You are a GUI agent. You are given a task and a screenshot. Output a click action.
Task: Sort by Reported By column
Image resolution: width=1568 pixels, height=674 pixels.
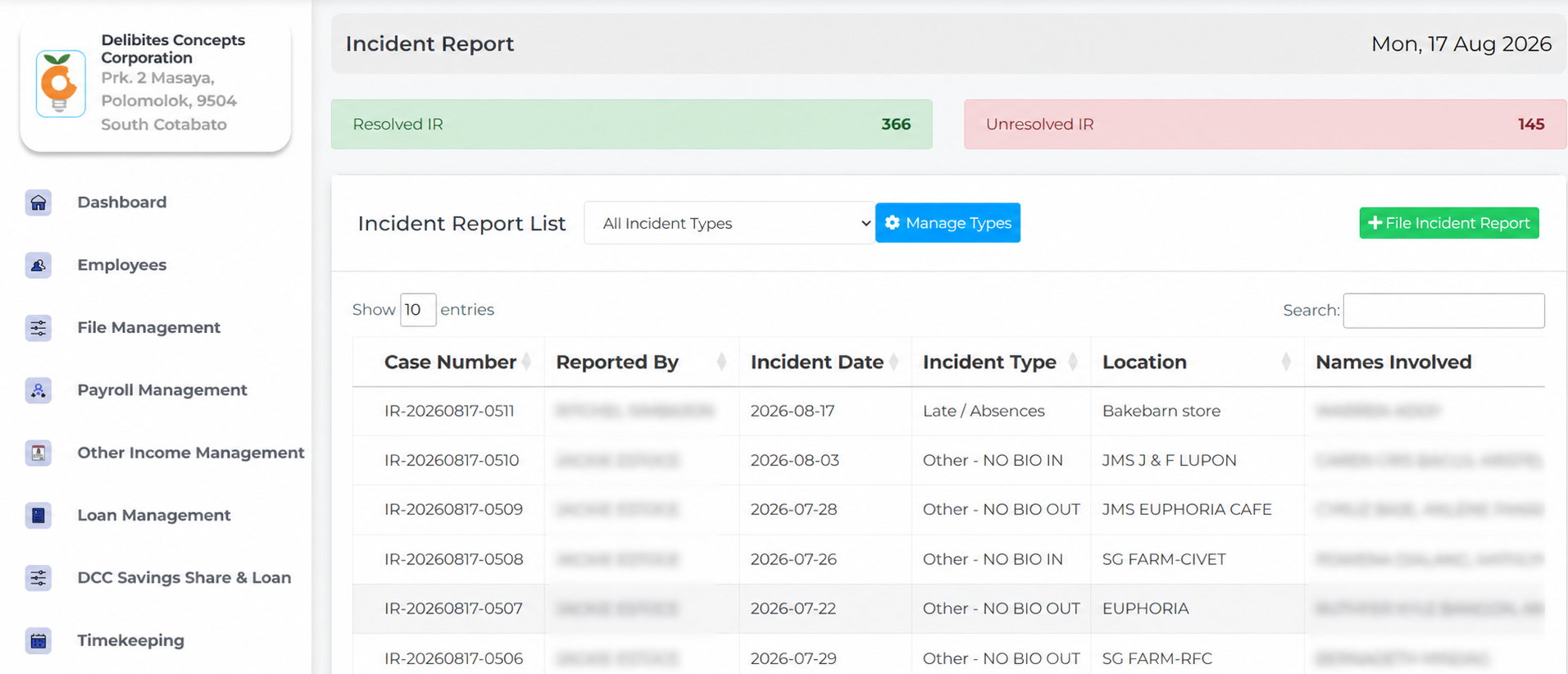(x=642, y=362)
